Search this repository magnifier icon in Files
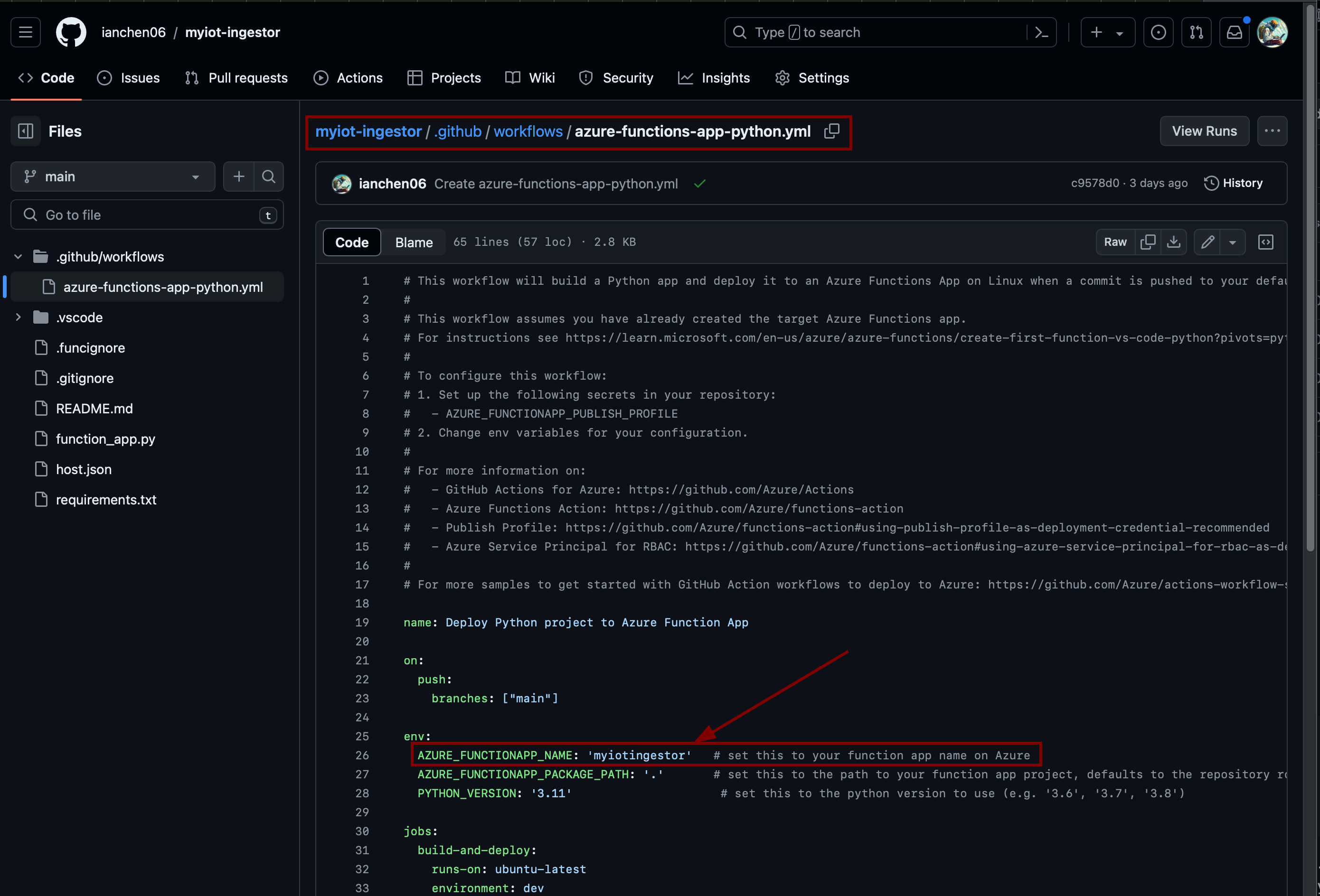The image size is (1320, 896). point(269,177)
